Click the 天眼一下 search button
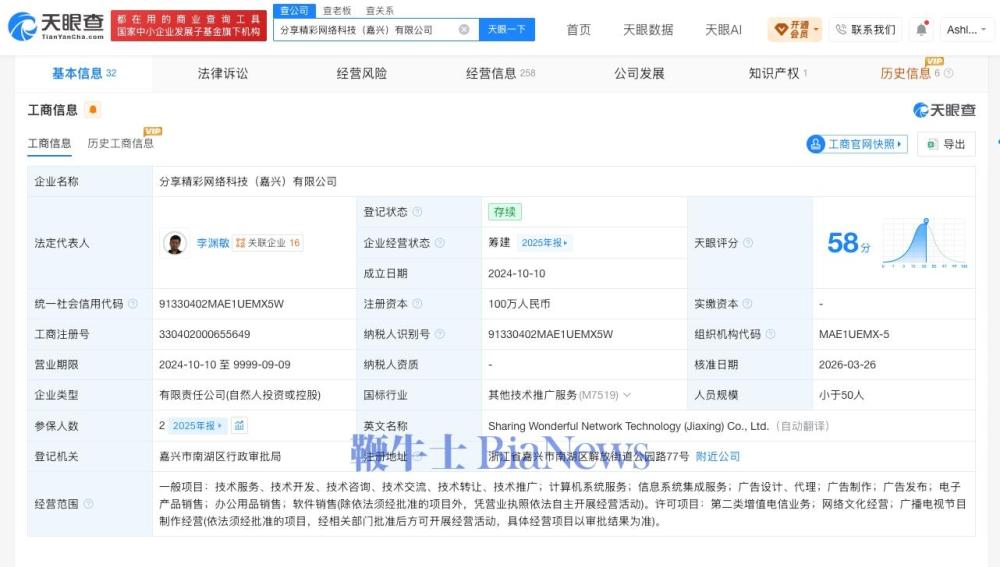The image size is (1000, 567). (x=507, y=29)
